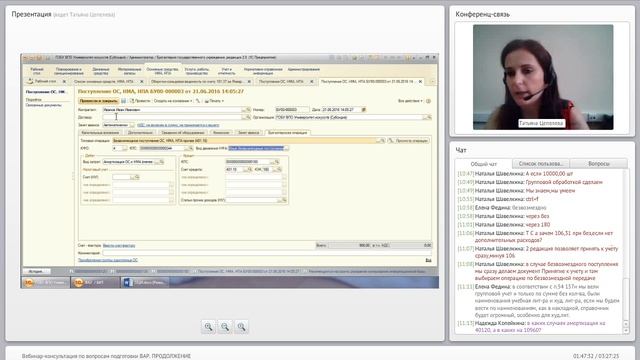Viewport: 640px width, 360px height.
Task: Open the Ввести счет-фактуру link
Action: (x=119, y=245)
